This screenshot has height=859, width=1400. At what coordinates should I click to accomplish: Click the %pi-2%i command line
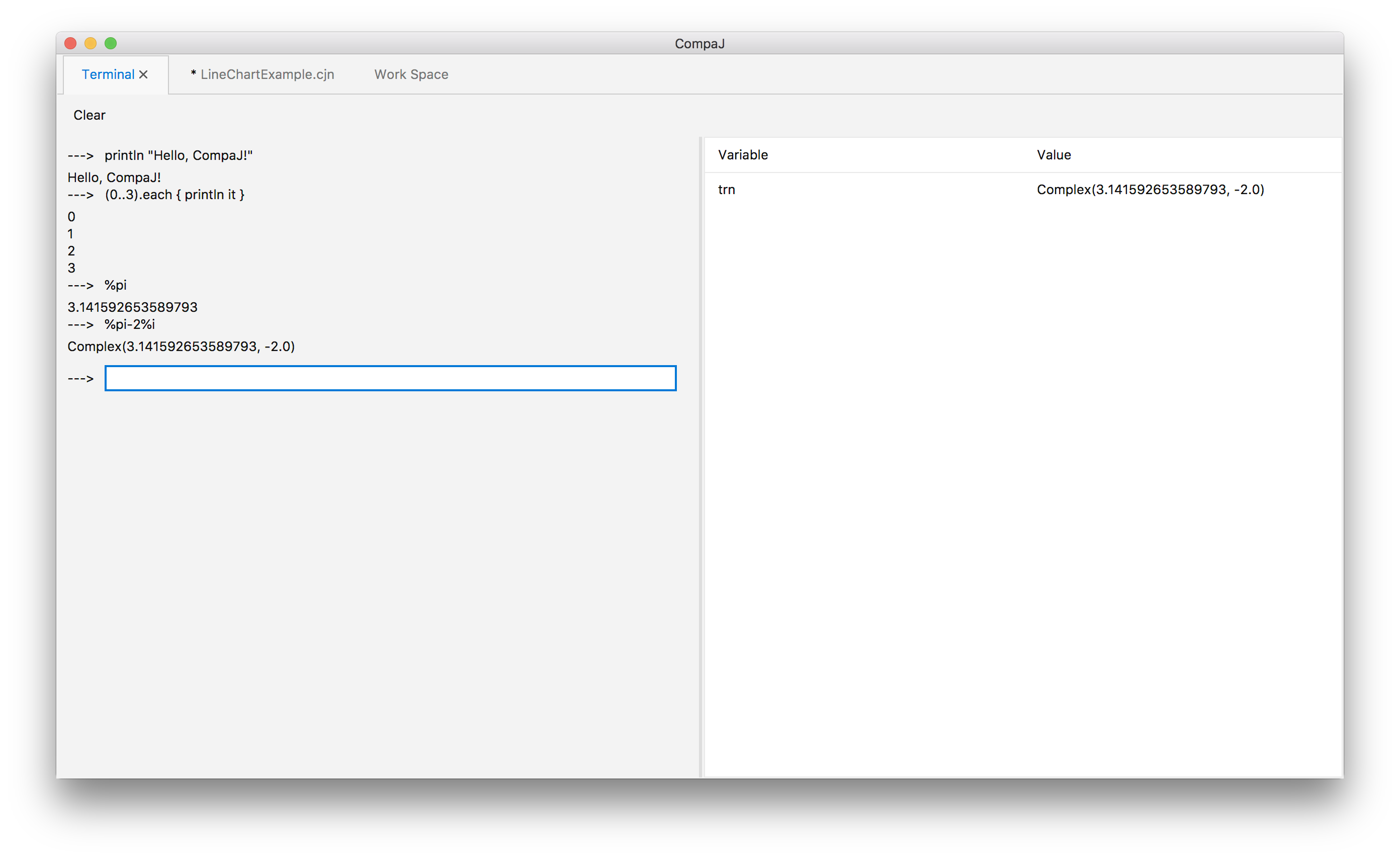click(129, 324)
